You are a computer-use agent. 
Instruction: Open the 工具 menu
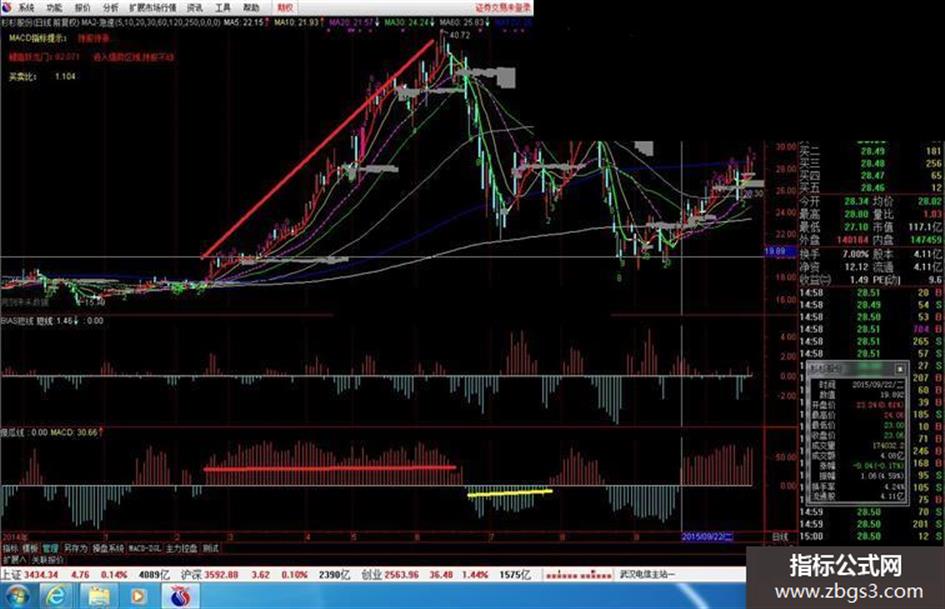coord(223,8)
